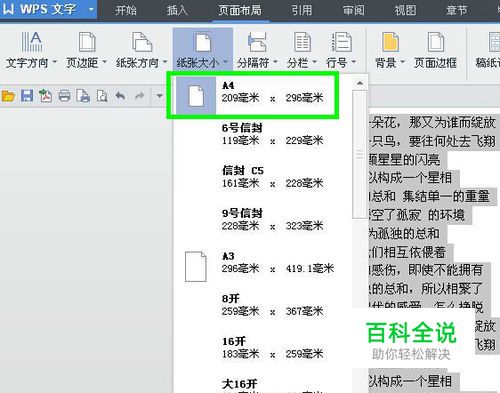Screen dimensions: 500x393
Task: Click the 行号 line numbers icon
Action: click(342, 42)
